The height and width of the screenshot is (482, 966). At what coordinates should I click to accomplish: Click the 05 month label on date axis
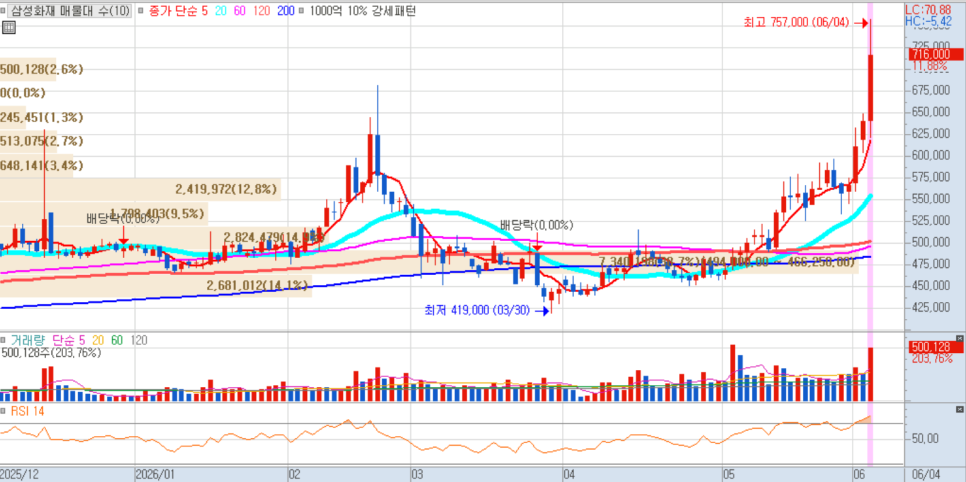tap(729, 475)
